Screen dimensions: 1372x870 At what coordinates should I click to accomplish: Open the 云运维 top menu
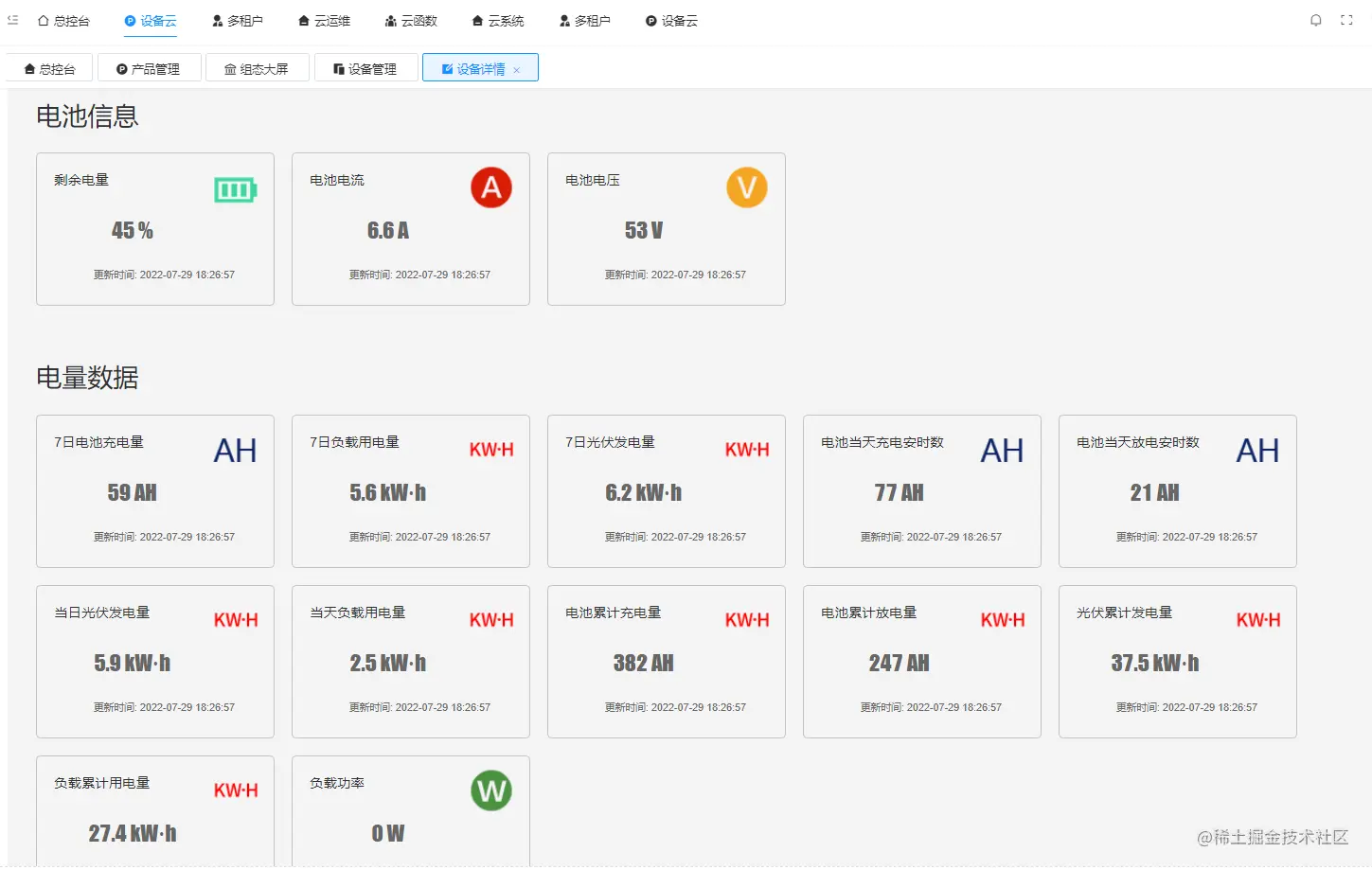(x=324, y=21)
